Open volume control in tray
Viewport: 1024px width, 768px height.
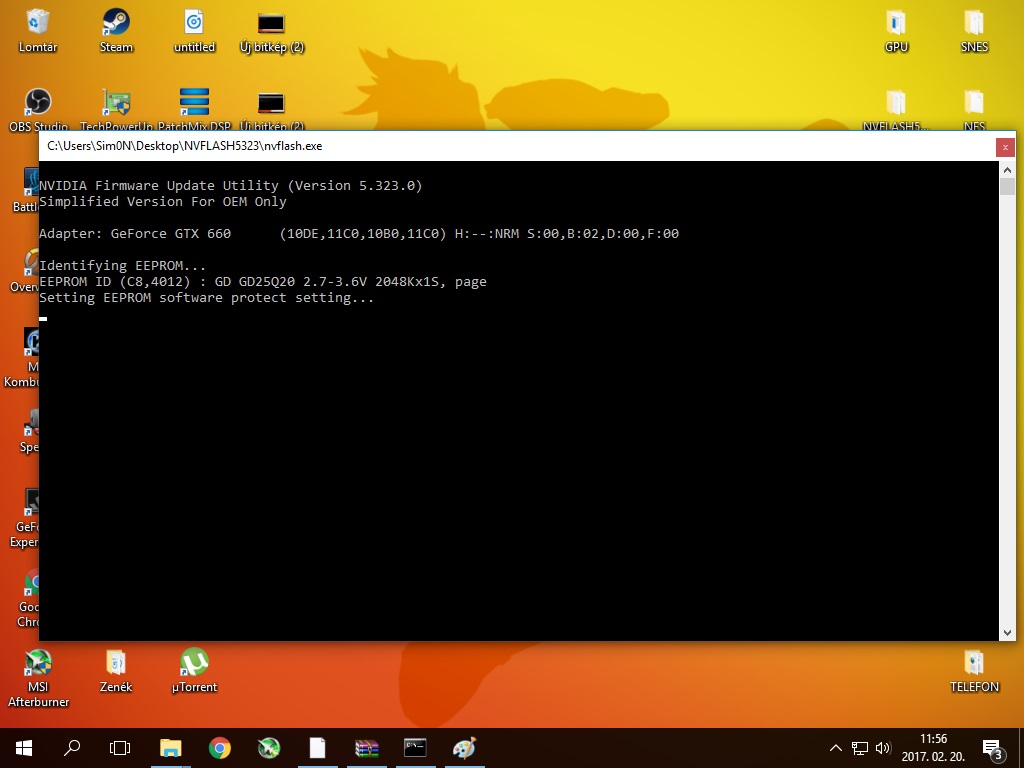click(883, 748)
